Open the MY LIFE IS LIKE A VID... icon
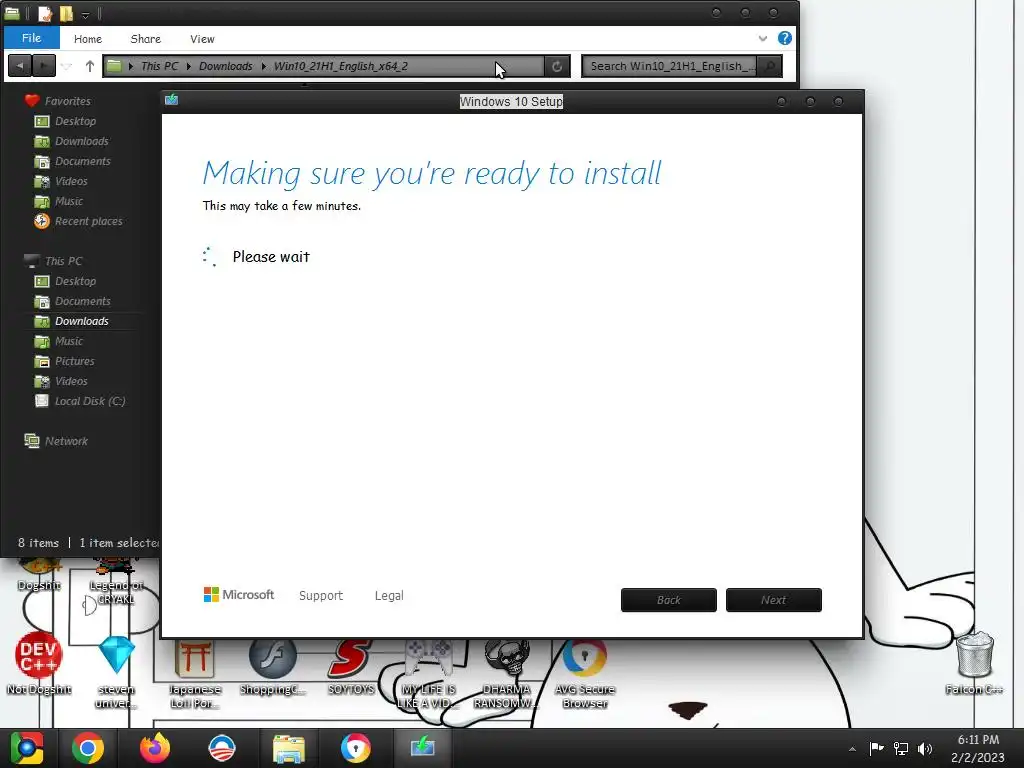 (428, 673)
